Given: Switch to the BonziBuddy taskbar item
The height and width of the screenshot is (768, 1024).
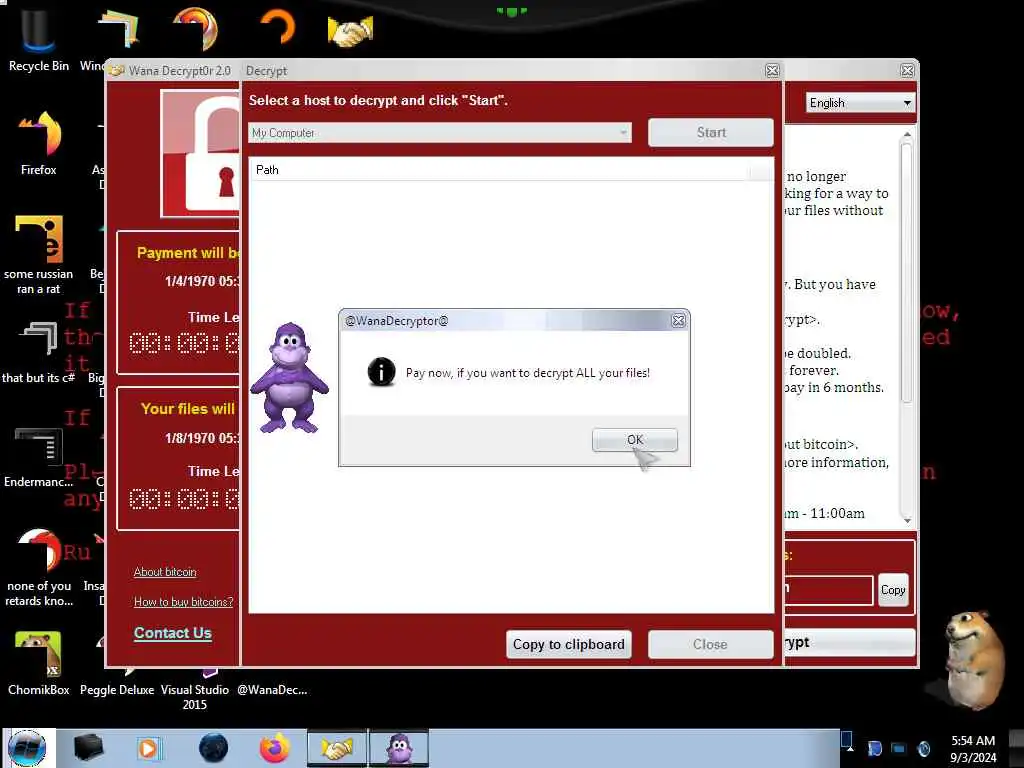Looking at the screenshot, I should click(x=399, y=748).
